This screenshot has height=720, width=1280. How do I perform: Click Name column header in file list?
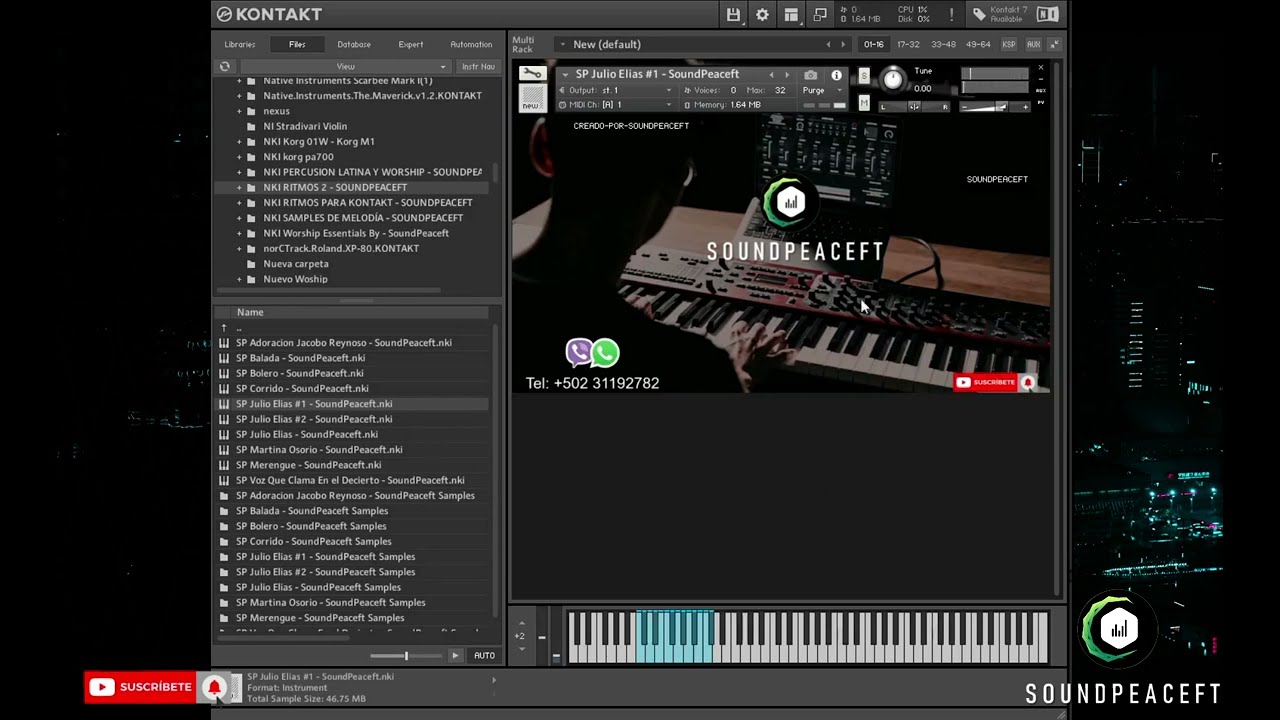tap(250, 312)
